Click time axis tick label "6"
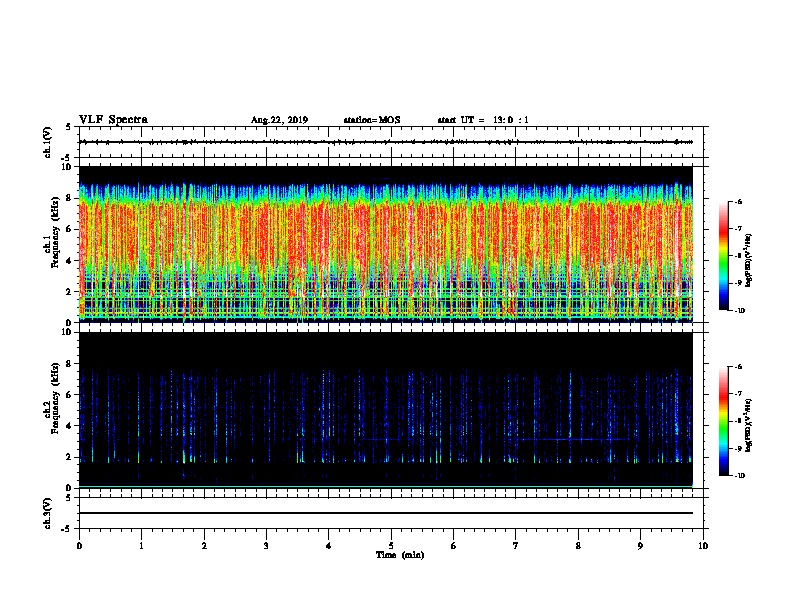This screenshot has height=612, width=792. pos(454,546)
